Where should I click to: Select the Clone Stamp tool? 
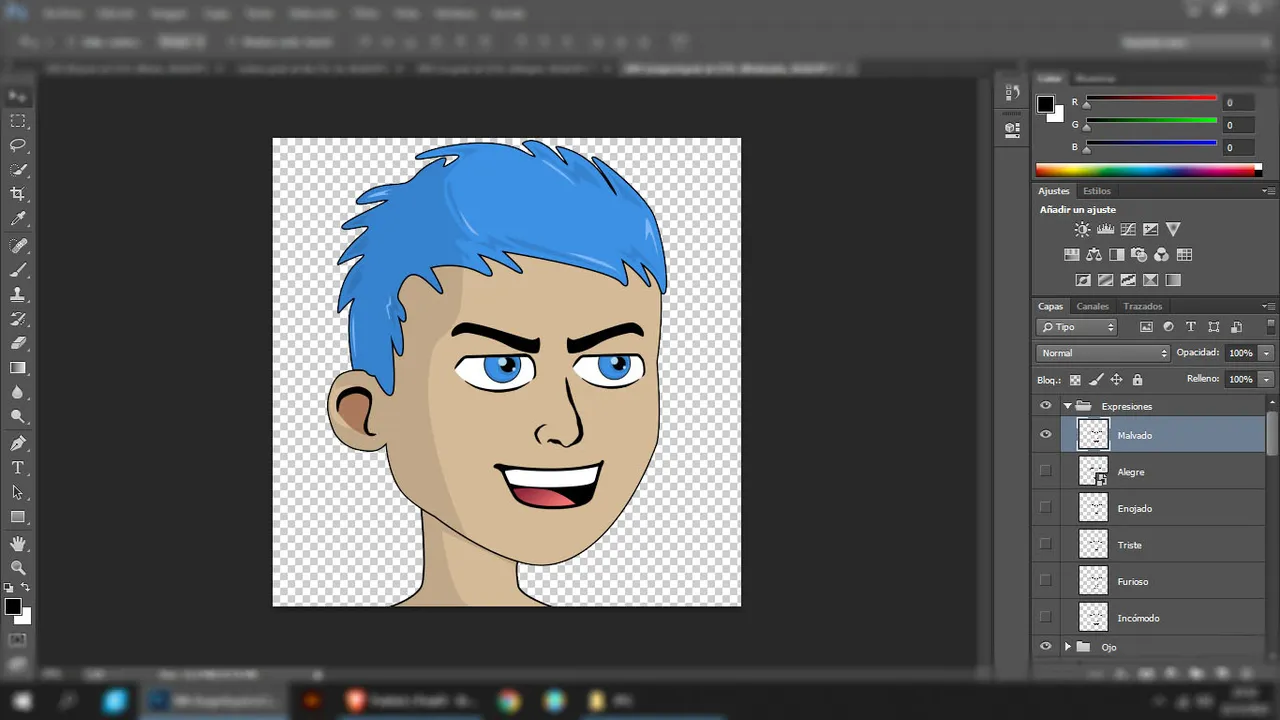18,295
